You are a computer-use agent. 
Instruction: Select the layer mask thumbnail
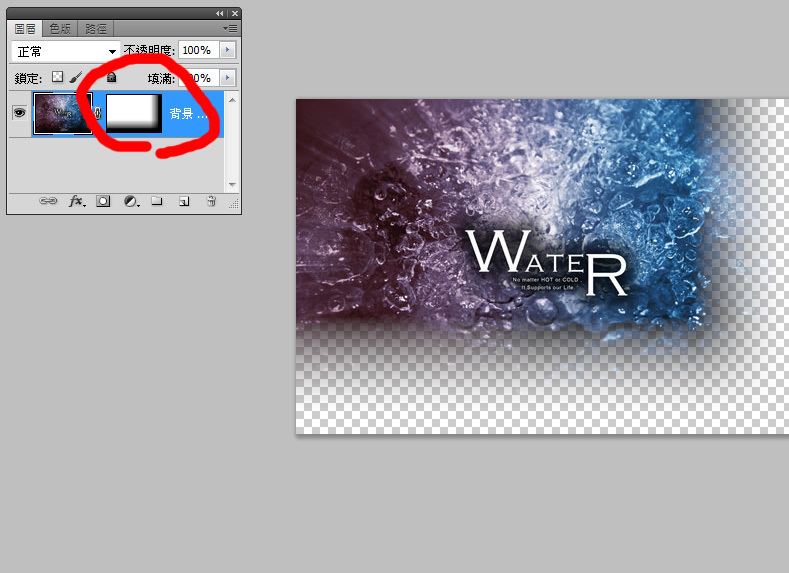click(134, 114)
